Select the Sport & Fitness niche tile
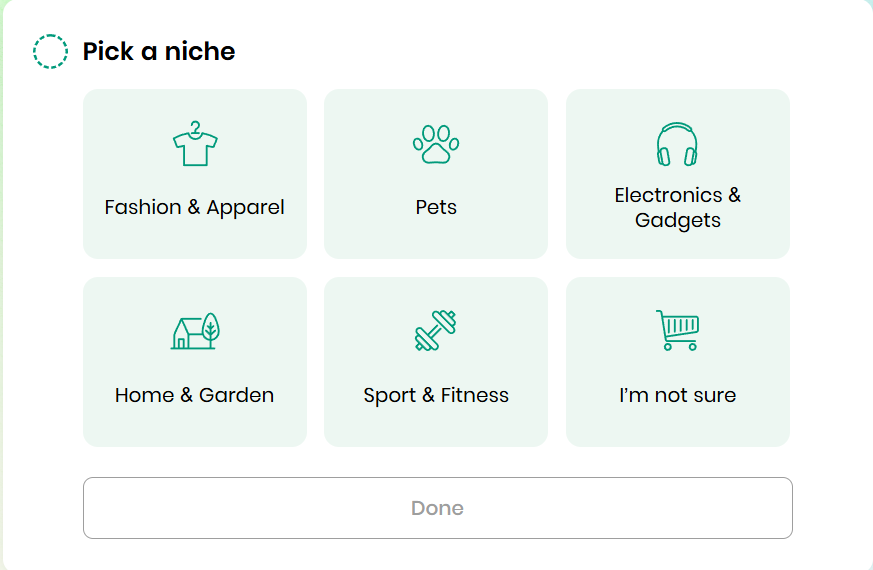 coord(436,362)
